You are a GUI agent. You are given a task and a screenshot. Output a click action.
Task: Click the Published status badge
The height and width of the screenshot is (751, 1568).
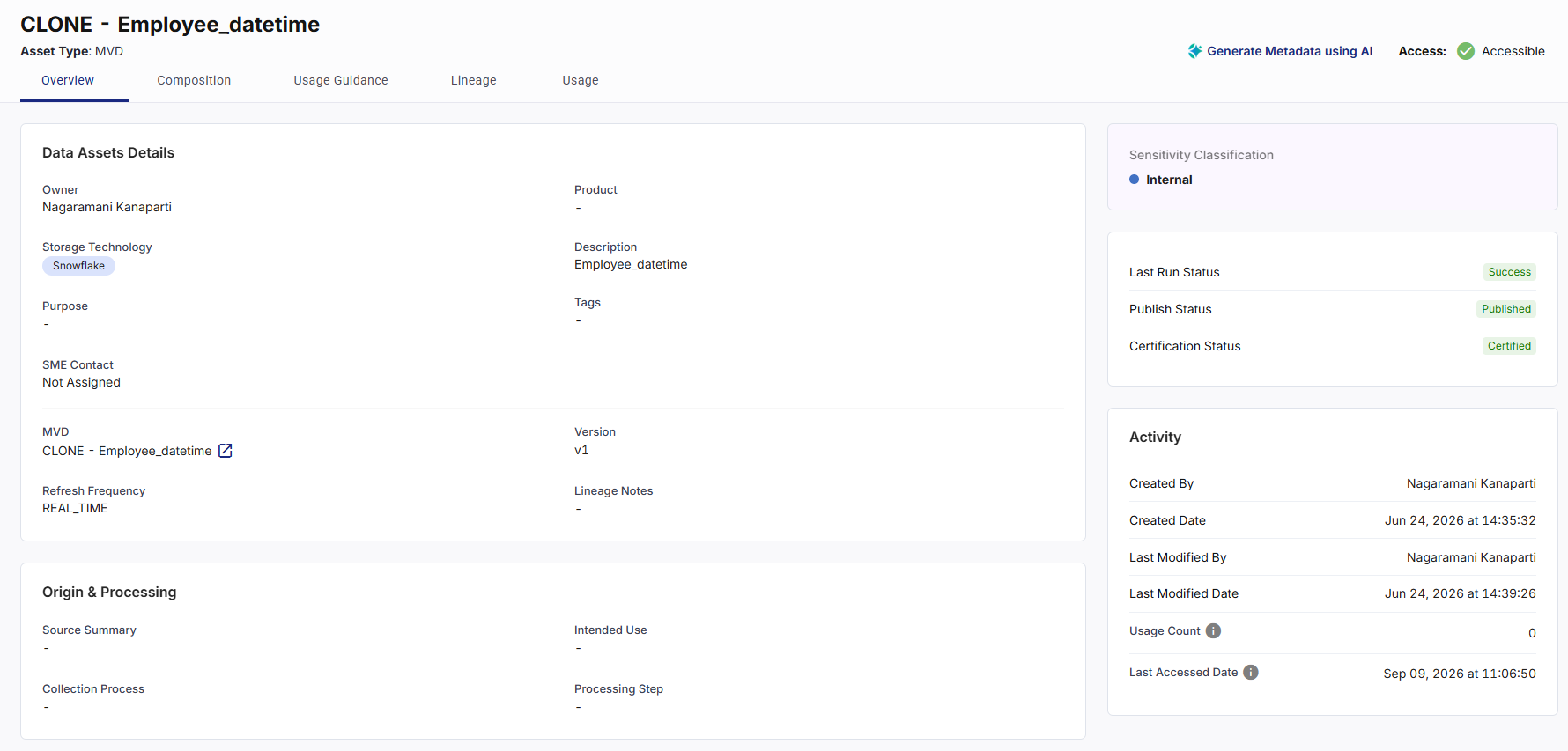pos(1506,309)
